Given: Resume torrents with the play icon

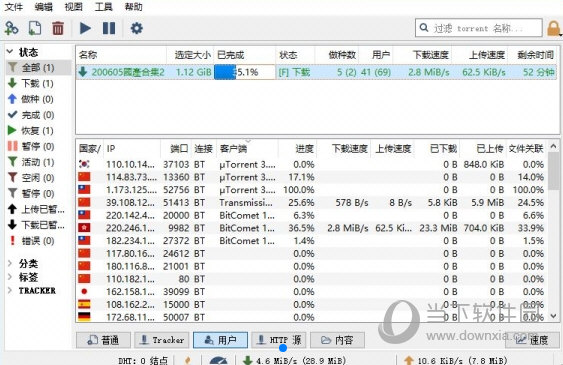Looking at the screenshot, I should point(85,28).
